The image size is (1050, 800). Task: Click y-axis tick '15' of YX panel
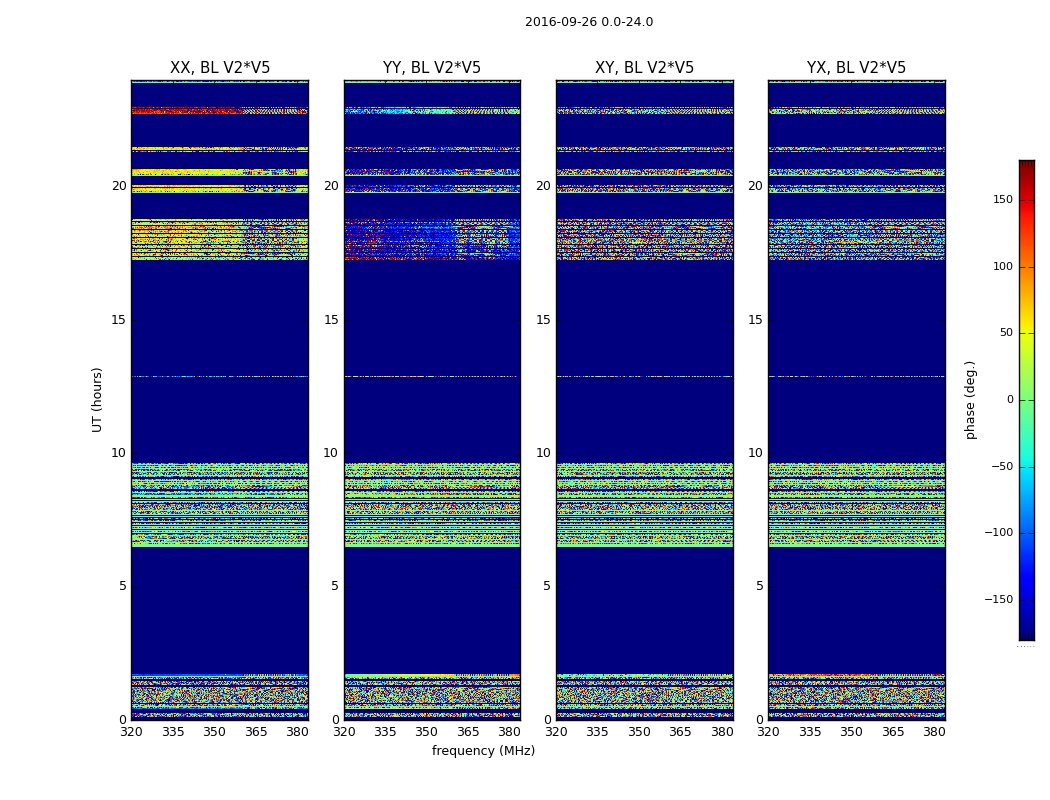point(756,320)
